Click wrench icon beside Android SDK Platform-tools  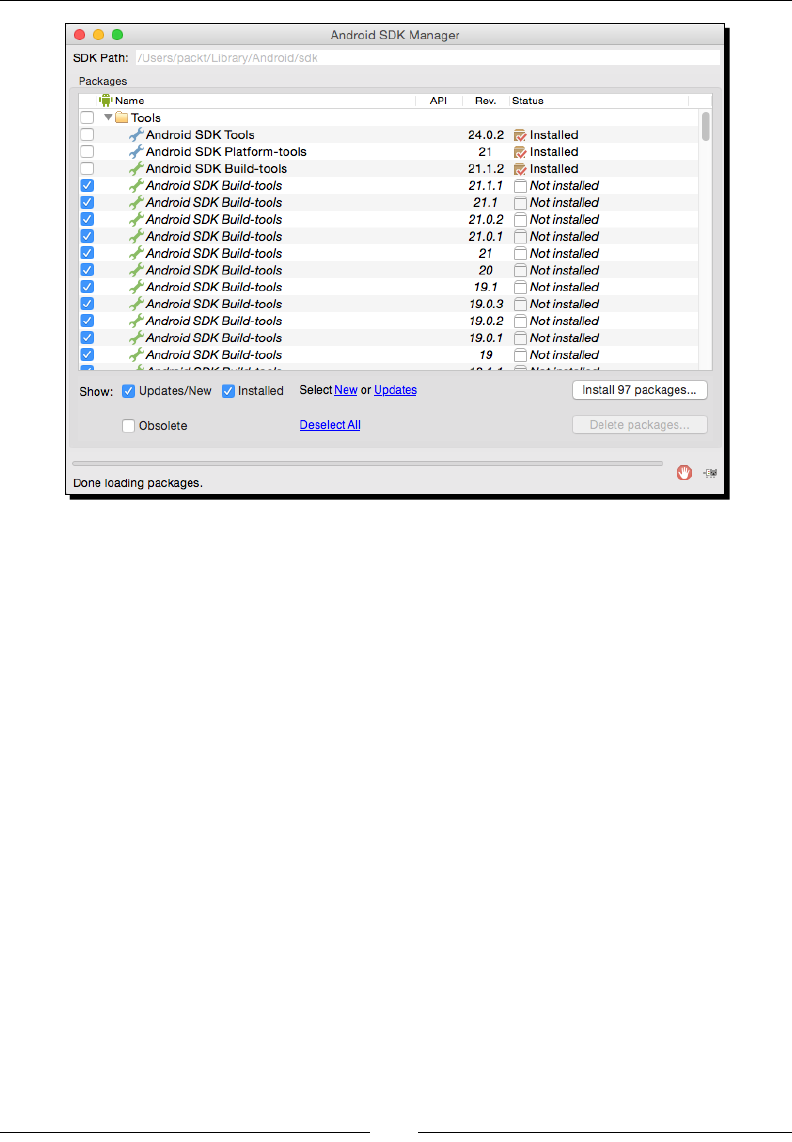136,151
